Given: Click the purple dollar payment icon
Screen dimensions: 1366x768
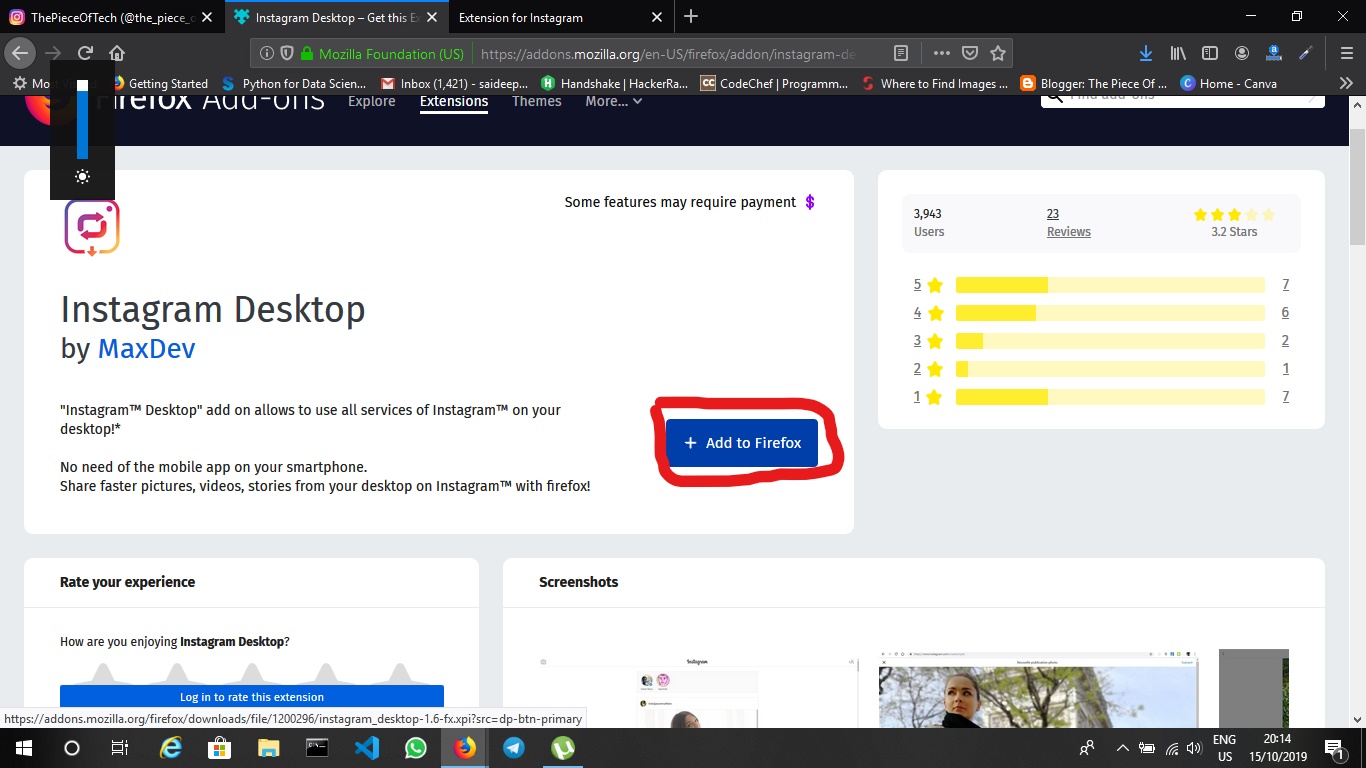Looking at the screenshot, I should coord(810,202).
